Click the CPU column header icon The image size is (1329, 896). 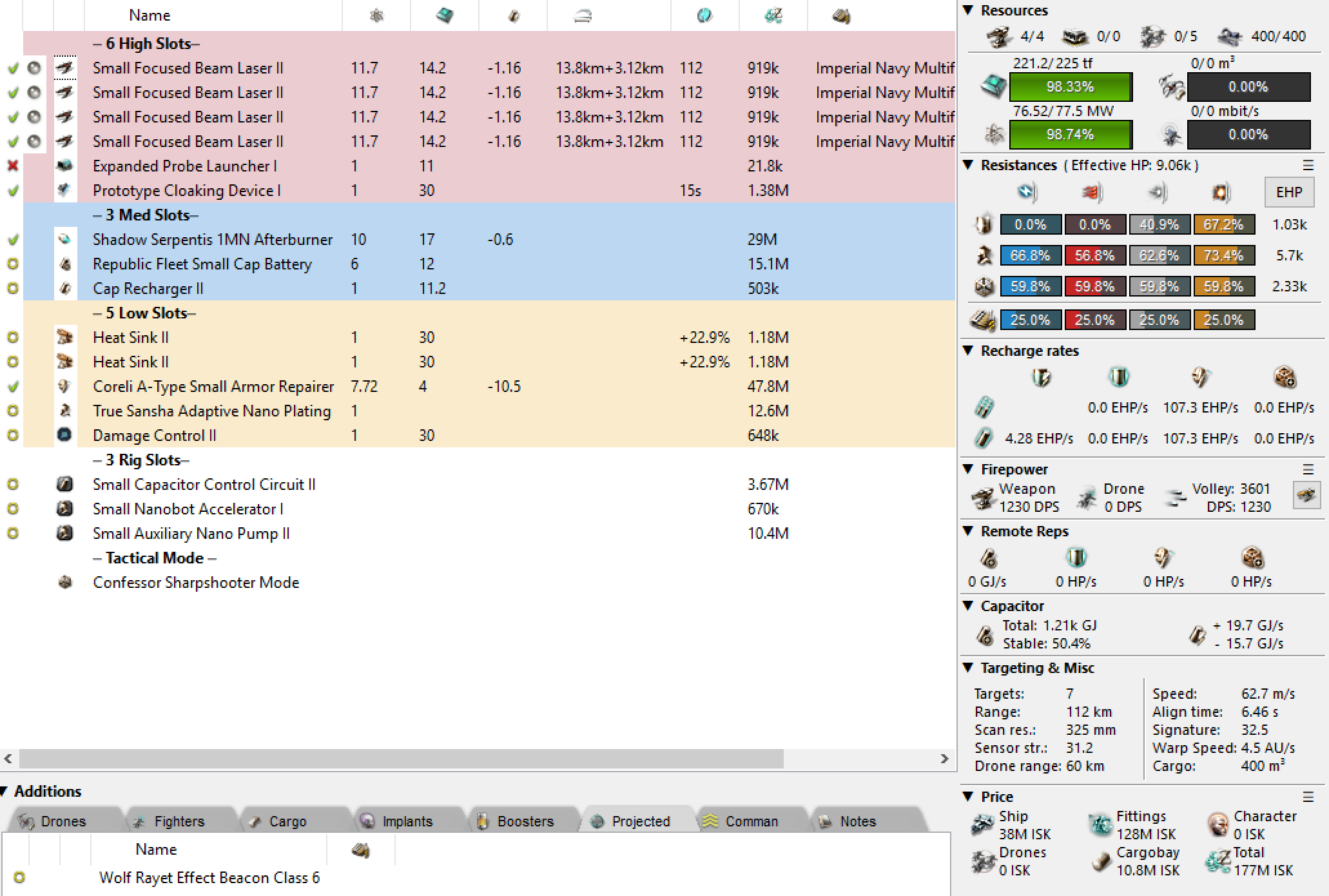click(445, 15)
